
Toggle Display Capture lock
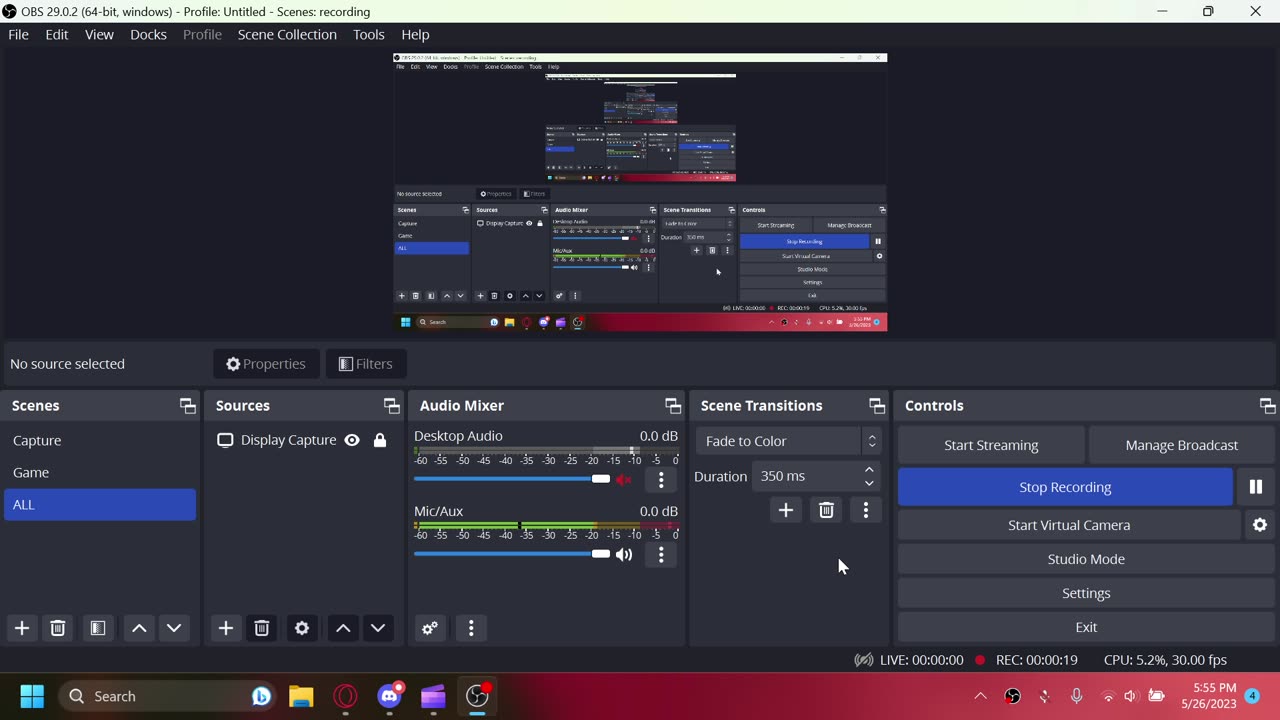[x=380, y=440]
